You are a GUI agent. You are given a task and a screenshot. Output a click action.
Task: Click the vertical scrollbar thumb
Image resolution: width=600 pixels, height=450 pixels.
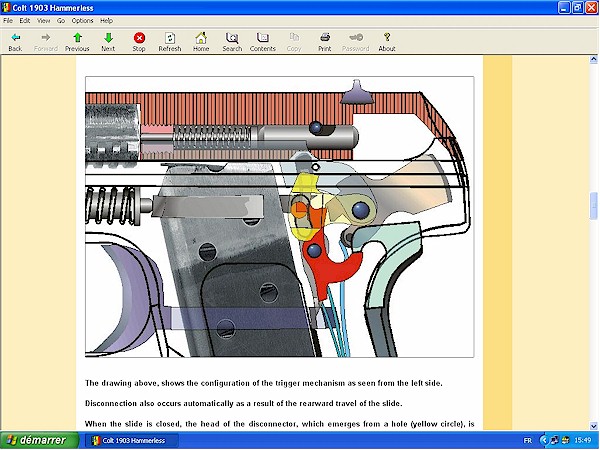point(593,206)
